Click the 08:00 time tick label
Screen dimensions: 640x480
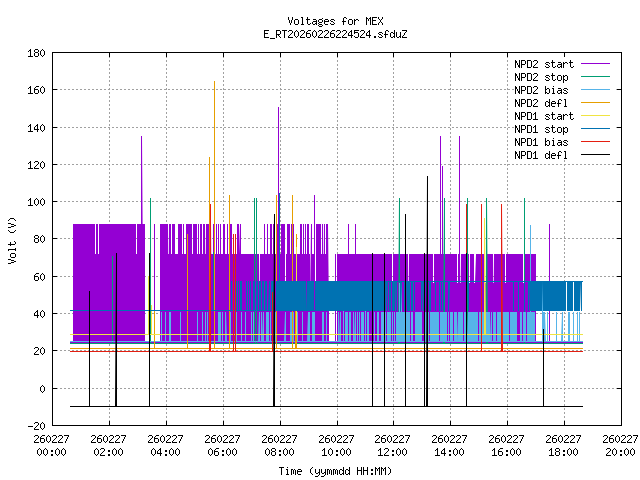click(279, 452)
